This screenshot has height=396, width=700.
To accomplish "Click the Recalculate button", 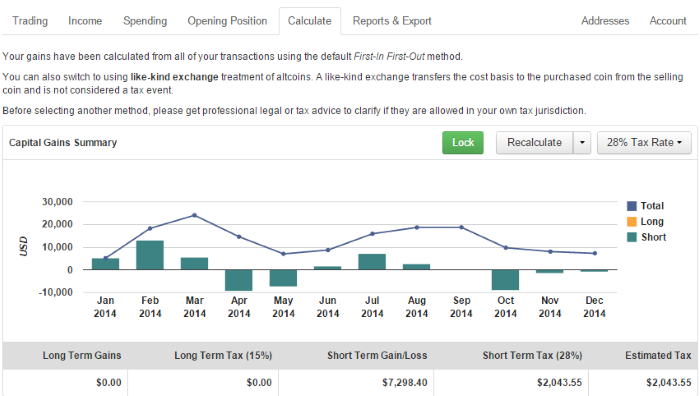I will [x=534, y=142].
